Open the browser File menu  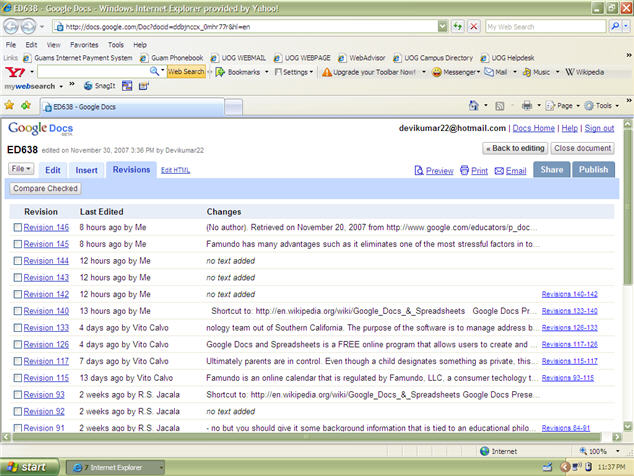(x=11, y=45)
